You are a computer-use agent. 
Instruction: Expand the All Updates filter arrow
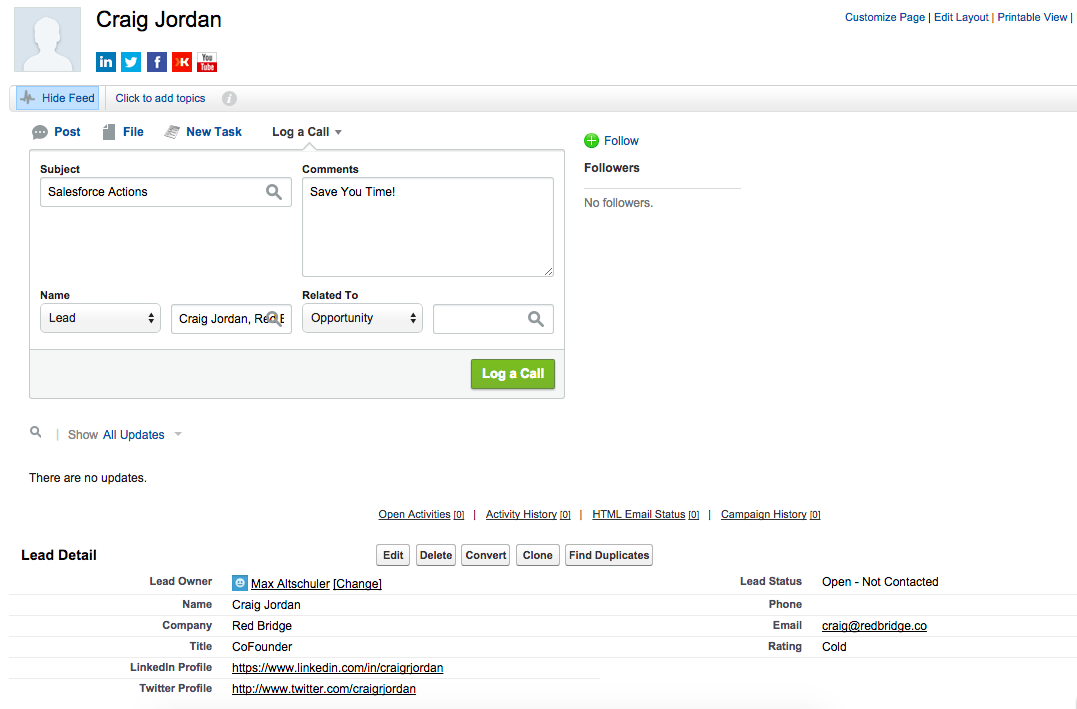(x=178, y=434)
